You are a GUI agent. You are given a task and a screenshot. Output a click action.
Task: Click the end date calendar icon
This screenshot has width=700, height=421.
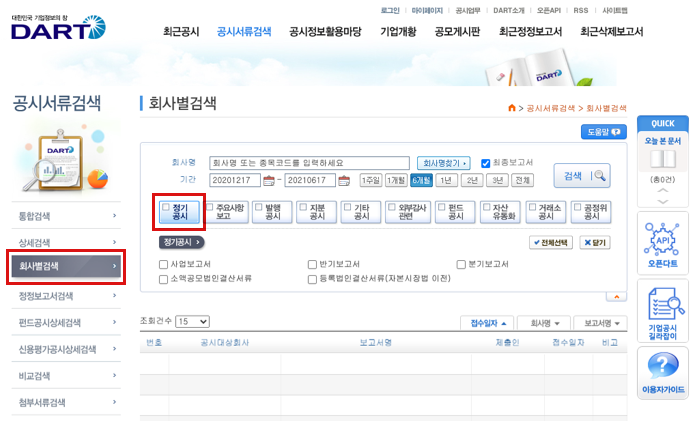click(x=344, y=181)
